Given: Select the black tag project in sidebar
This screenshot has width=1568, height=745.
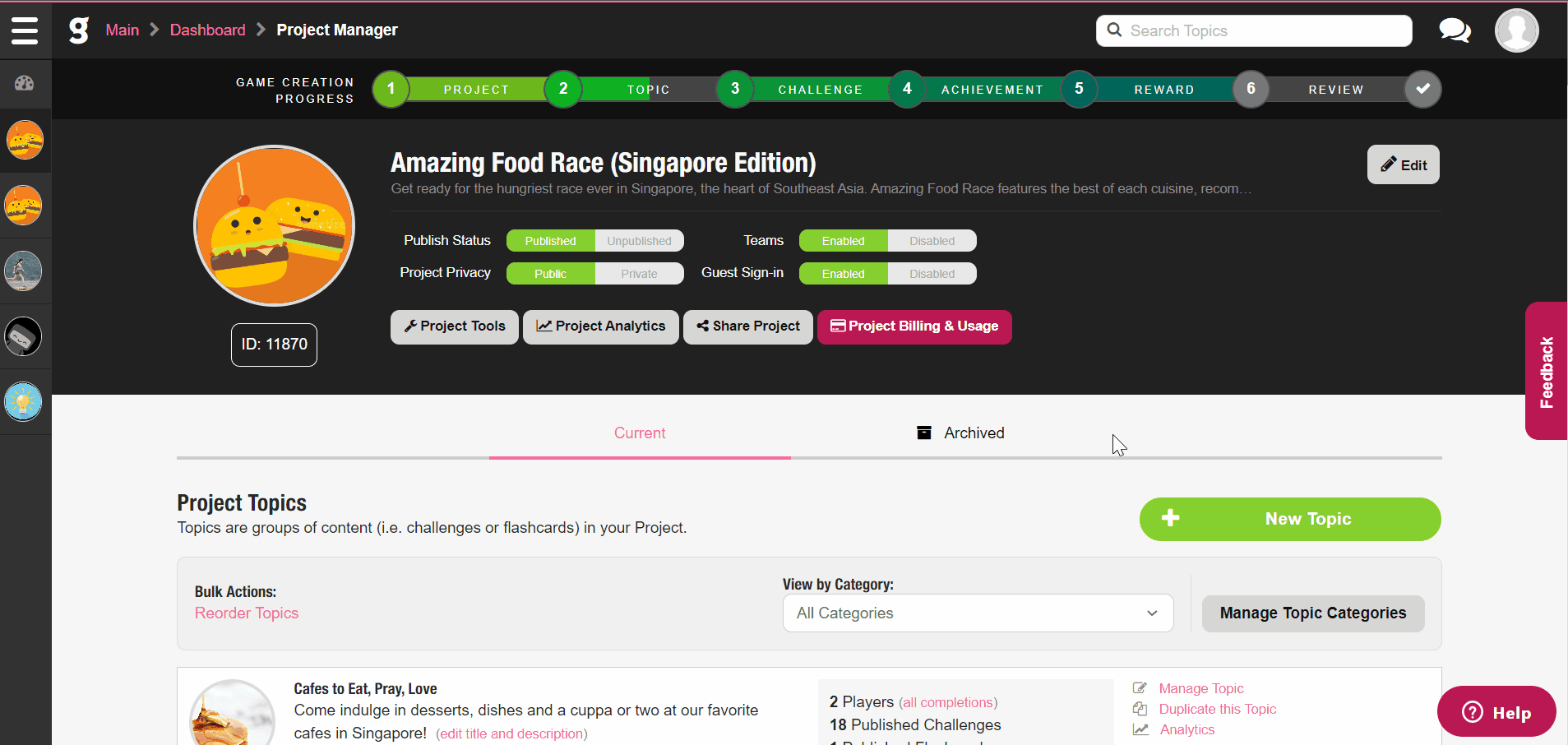Looking at the screenshot, I should (x=23, y=336).
